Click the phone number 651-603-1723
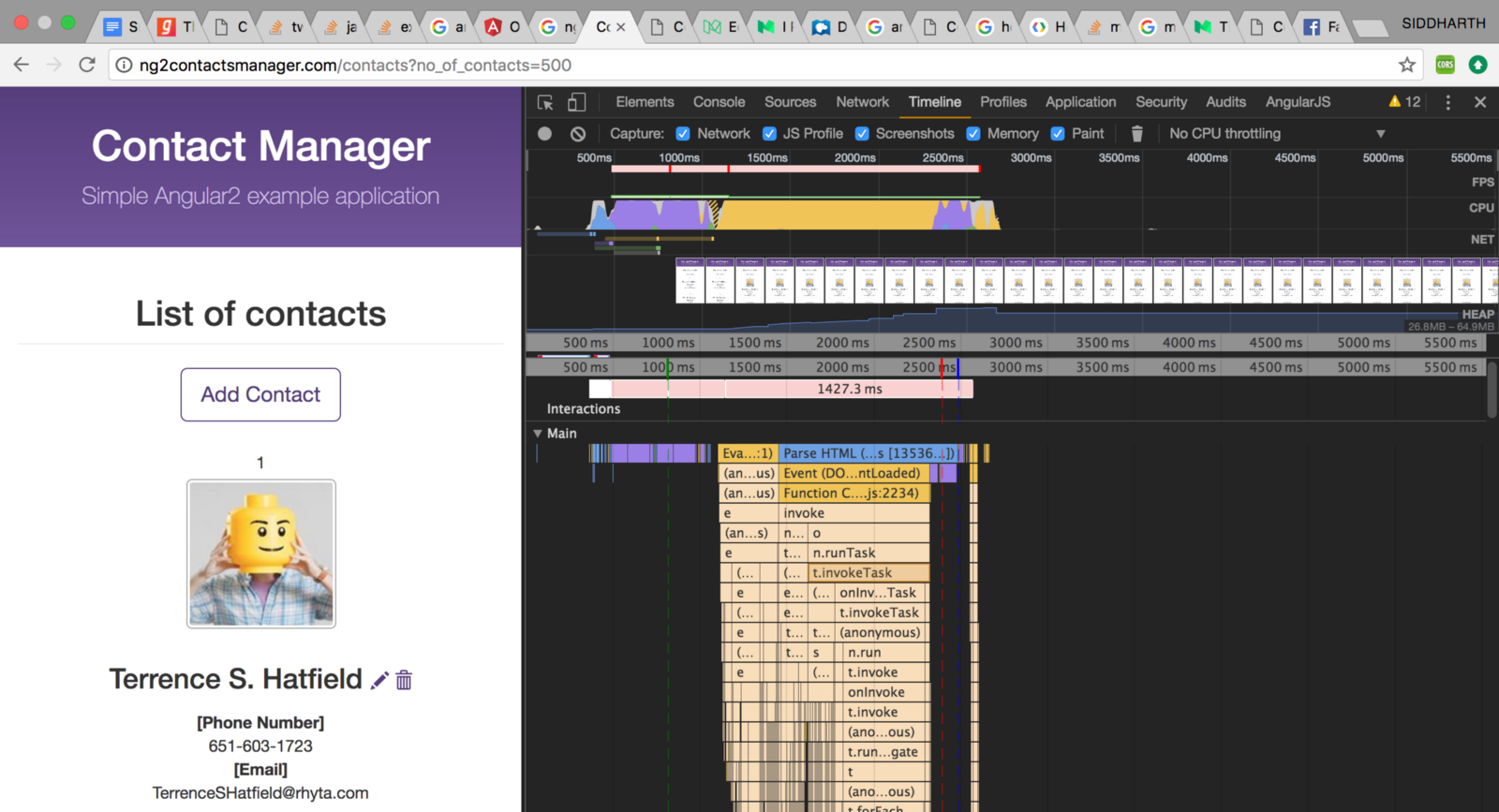 coord(260,746)
